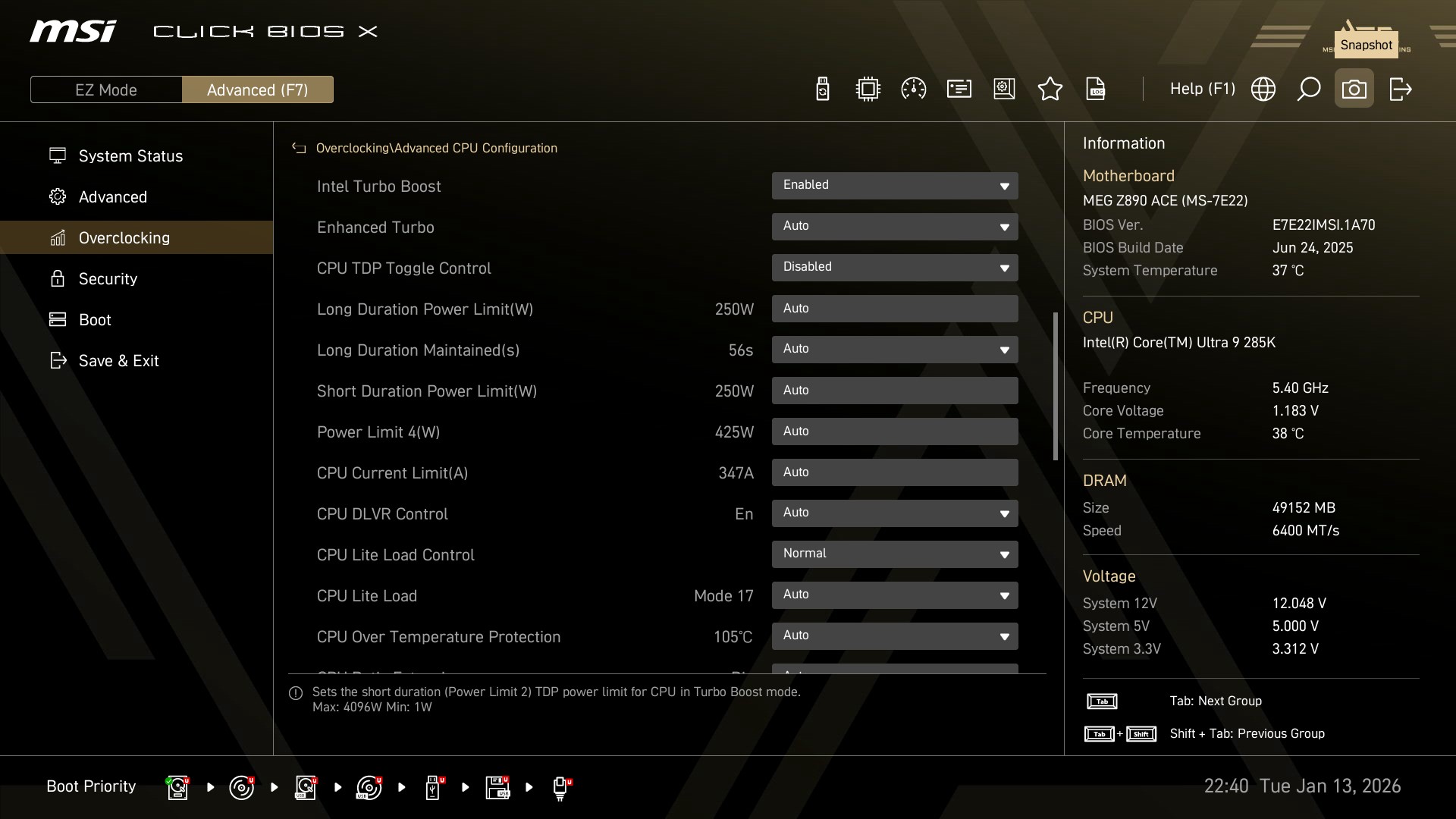Expand the CPU TDP Toggle Control dropdown
1456x819 pixels.
tap(894, 268)
